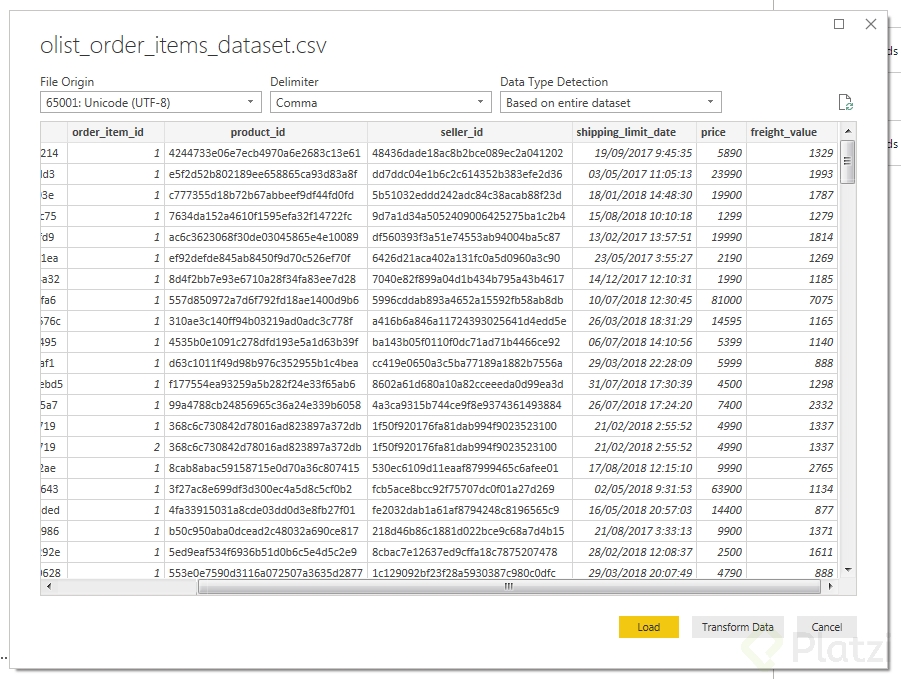Select the freight_value column header
Viewport: 901px width, 679px height.
point(784,132)
